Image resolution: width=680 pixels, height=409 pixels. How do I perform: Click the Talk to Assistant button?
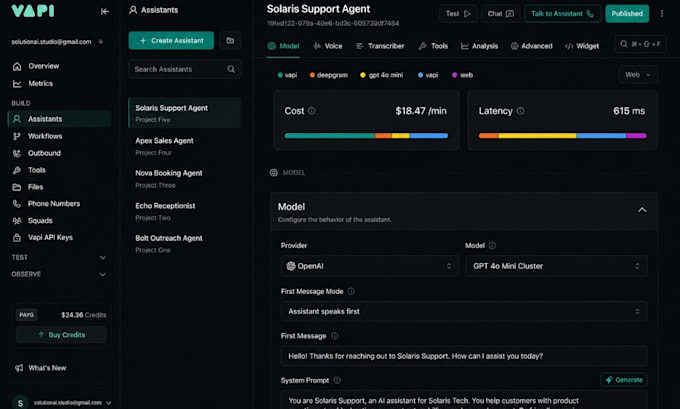(562, 14)
